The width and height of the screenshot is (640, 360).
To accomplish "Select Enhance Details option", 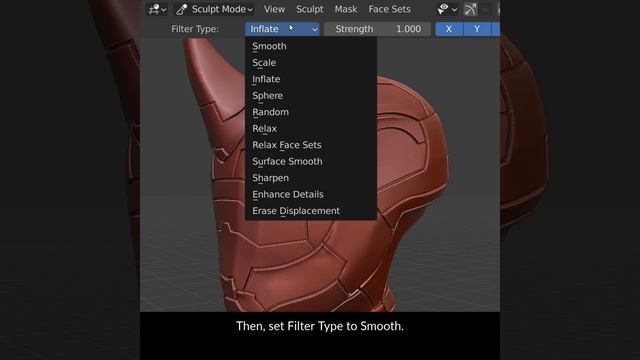I will pyautogui.click(x=310, y=194).
